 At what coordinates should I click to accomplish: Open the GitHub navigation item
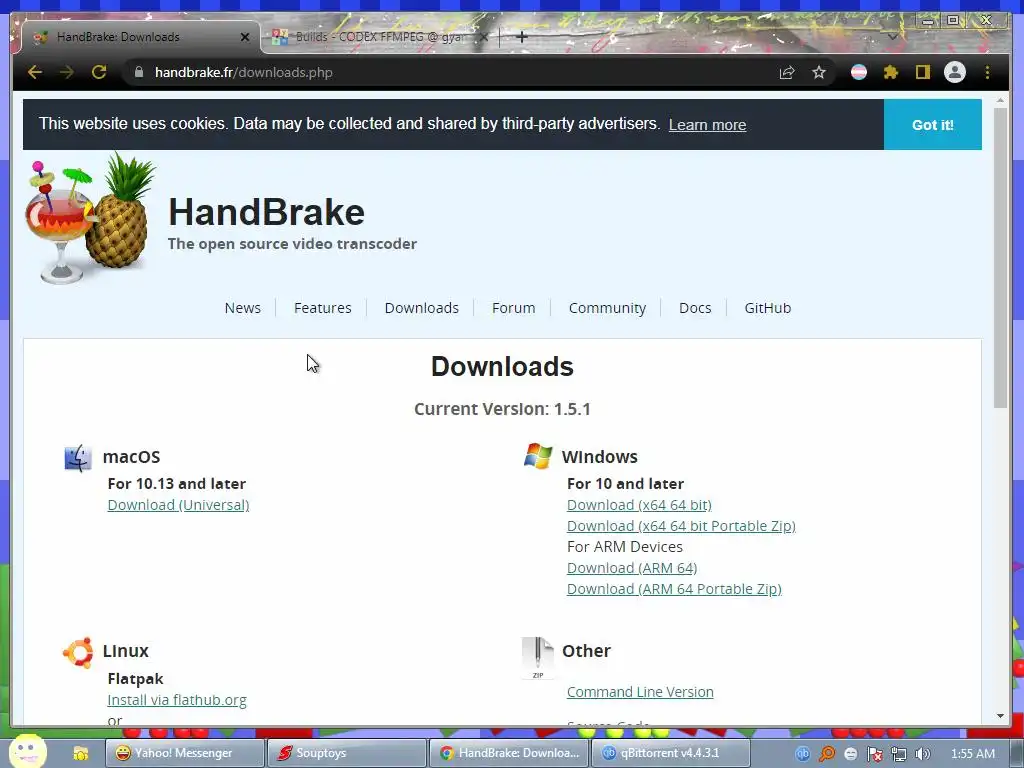(767, 308)
